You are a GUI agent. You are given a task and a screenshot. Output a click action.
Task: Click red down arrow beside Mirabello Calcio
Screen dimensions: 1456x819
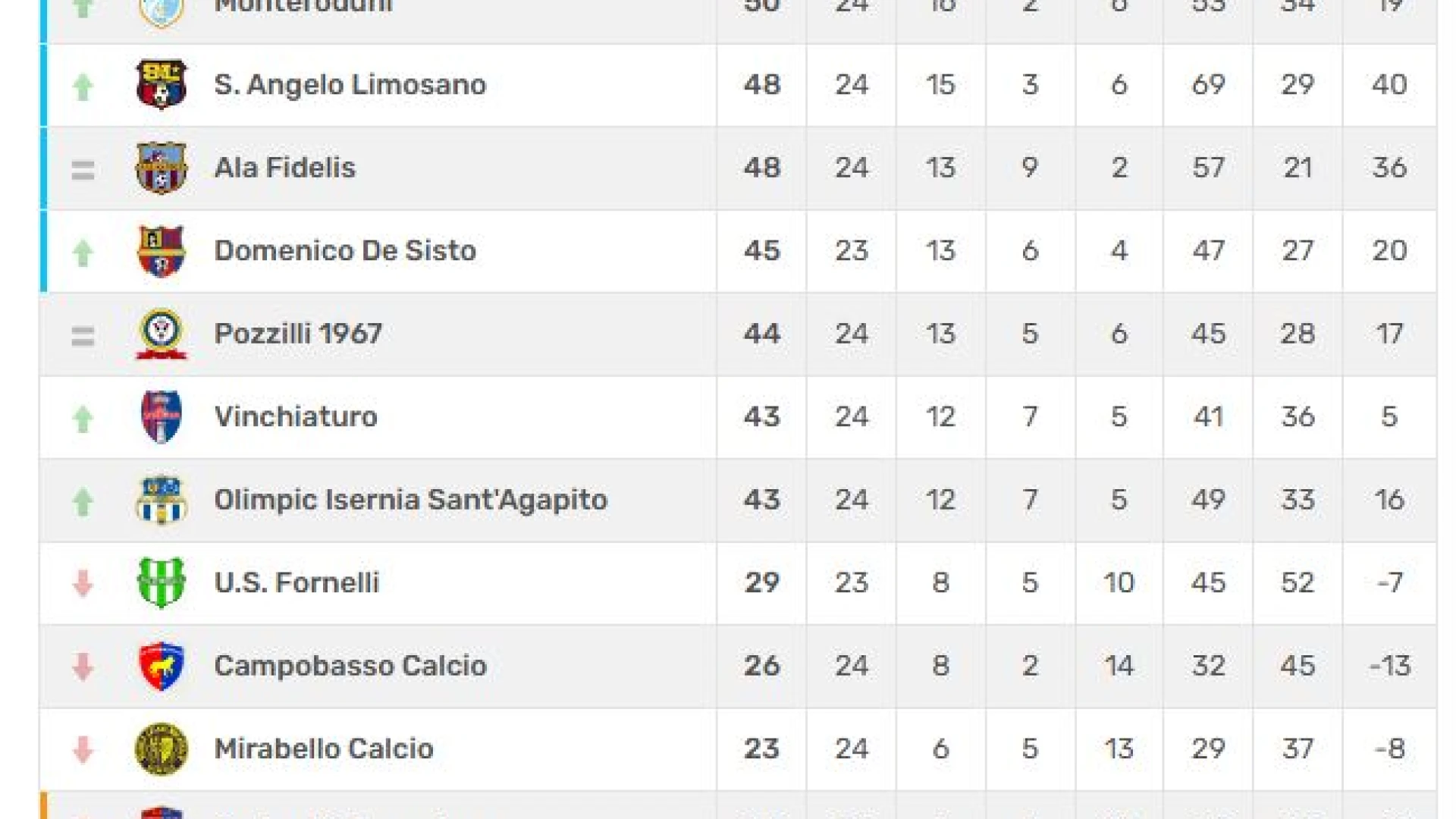pyautogui.click(x=83, y=750)
